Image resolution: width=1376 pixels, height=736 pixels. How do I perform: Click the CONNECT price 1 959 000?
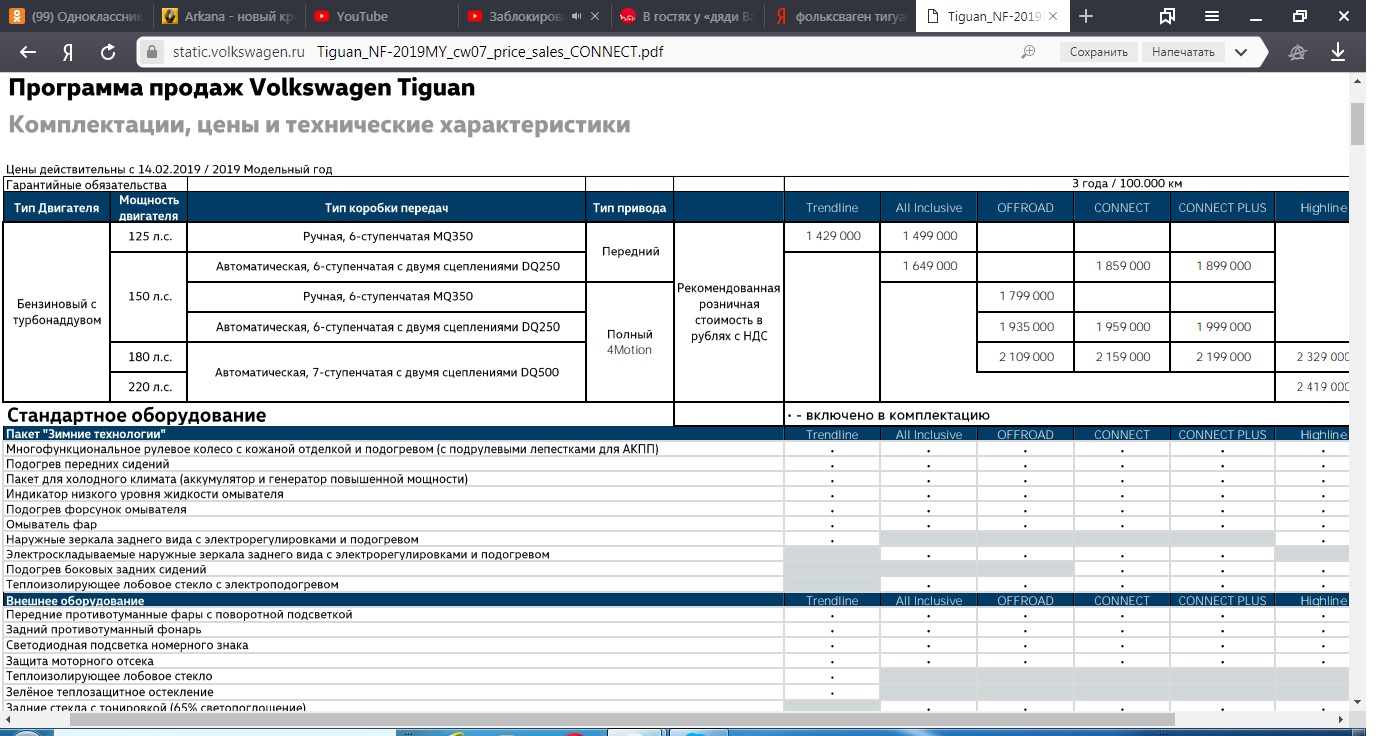1122,327
